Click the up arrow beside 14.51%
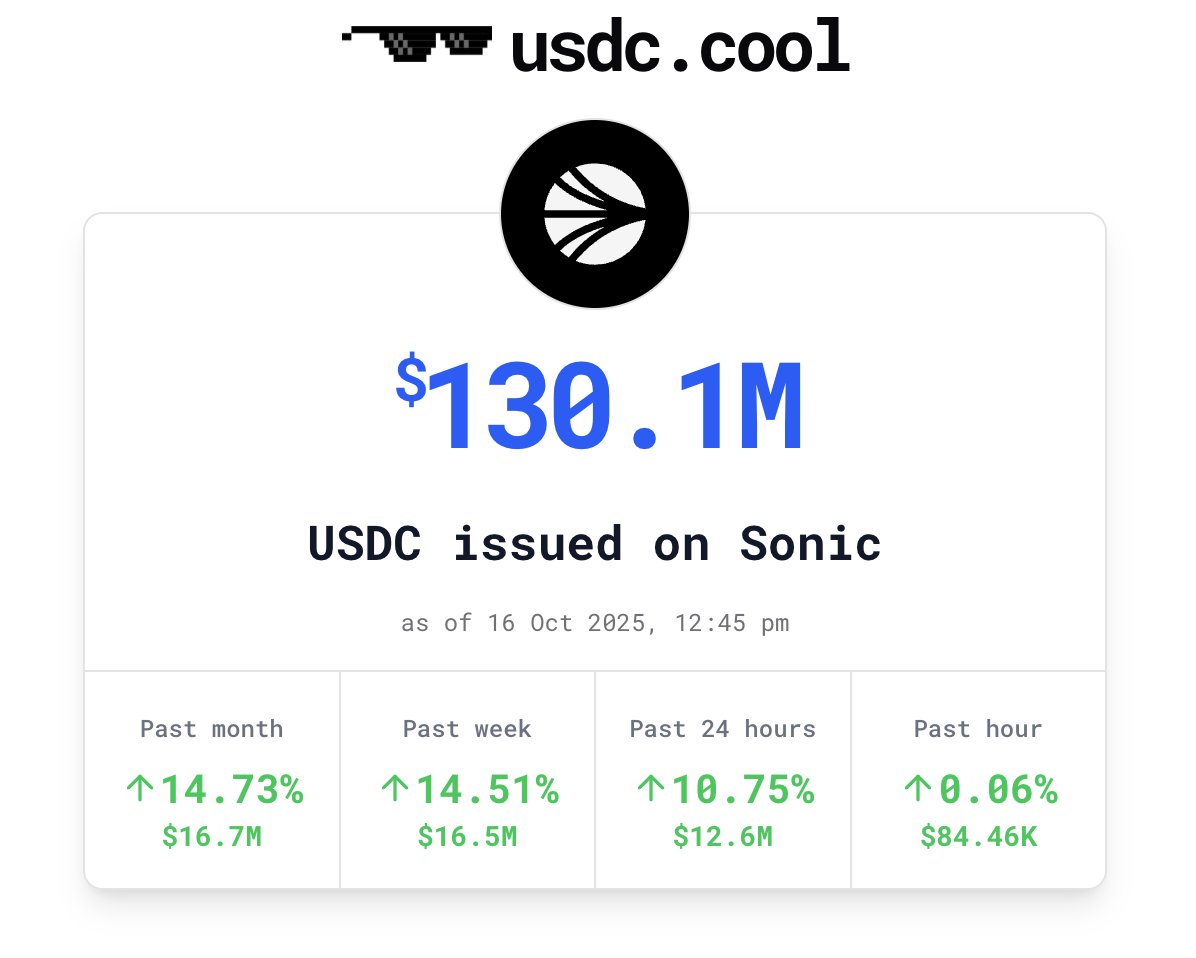The image size is (1196, 958). coord(395,790)
